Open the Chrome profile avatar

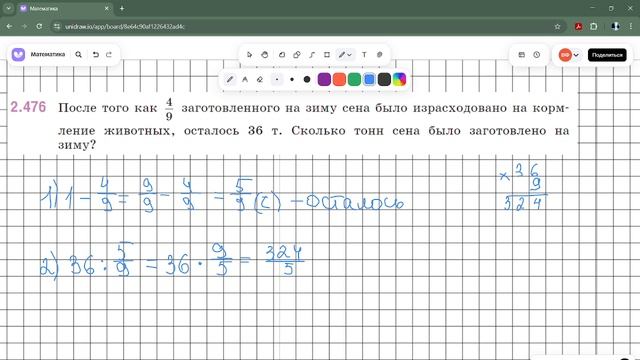point(616,26)
